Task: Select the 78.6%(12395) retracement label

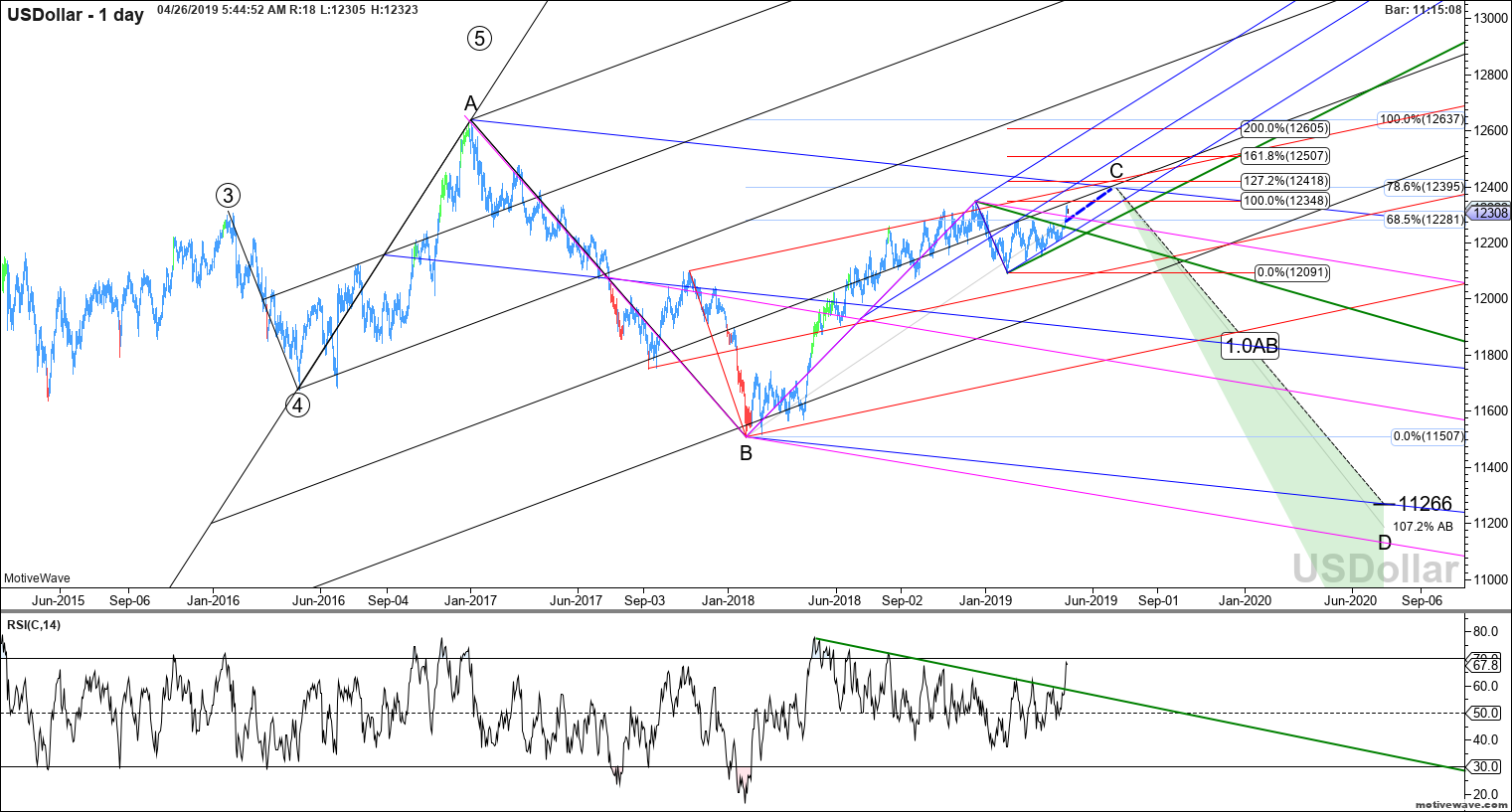Action: [1426, 187]
